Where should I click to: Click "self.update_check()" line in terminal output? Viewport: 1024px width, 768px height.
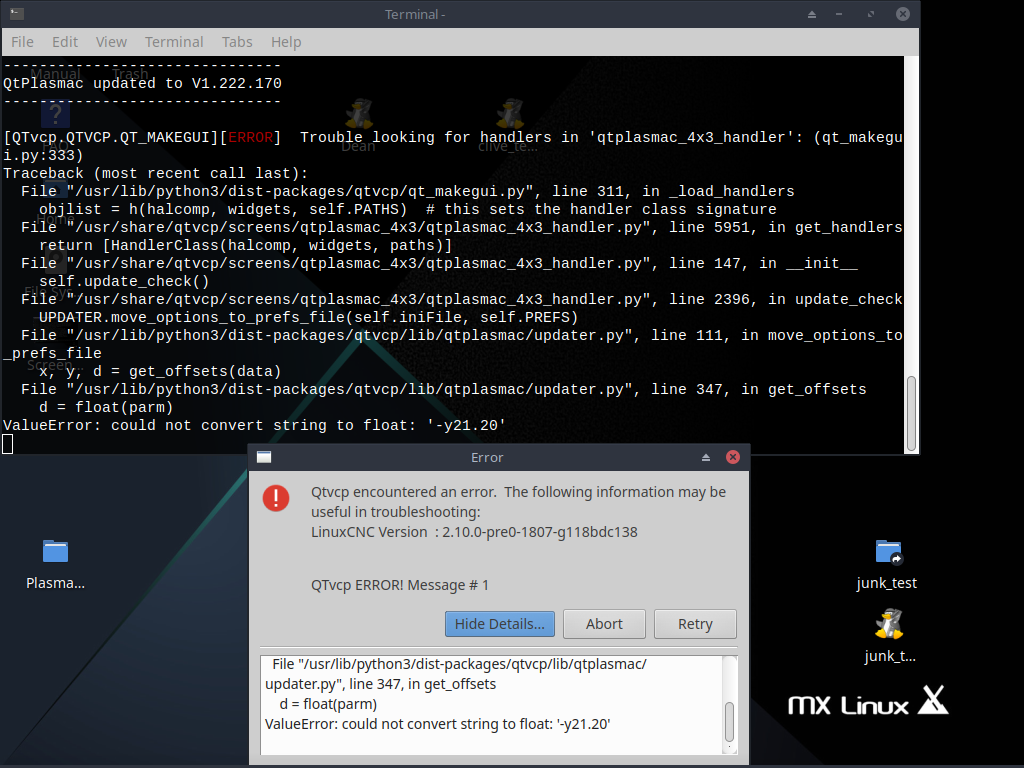[124, 281]
